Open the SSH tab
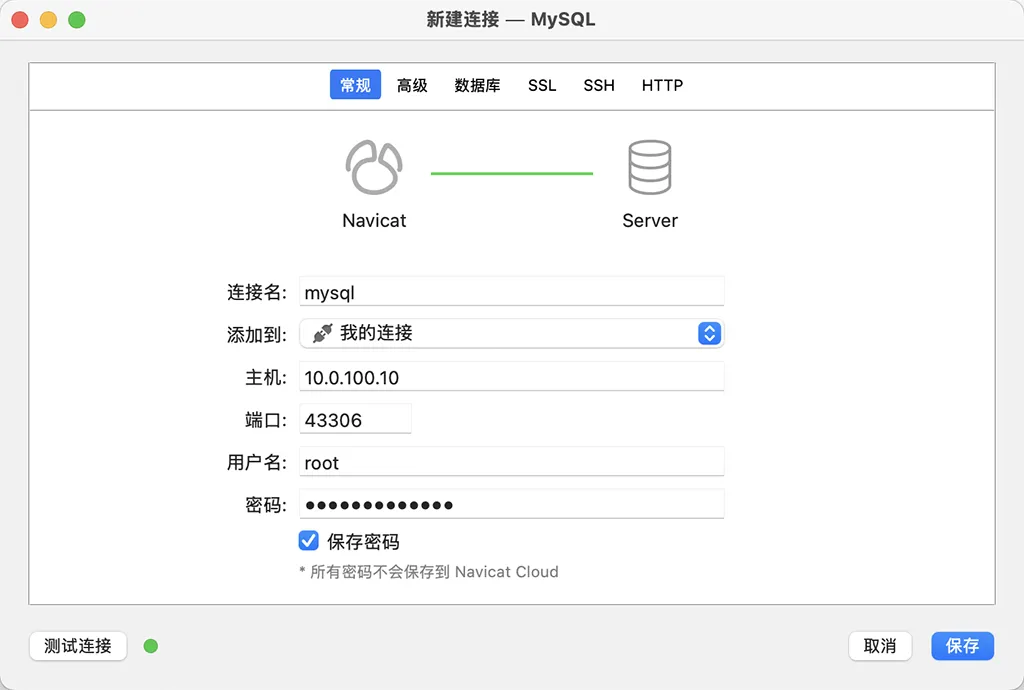This screenshot has height=690, width=1024. (x=599, y=85)
